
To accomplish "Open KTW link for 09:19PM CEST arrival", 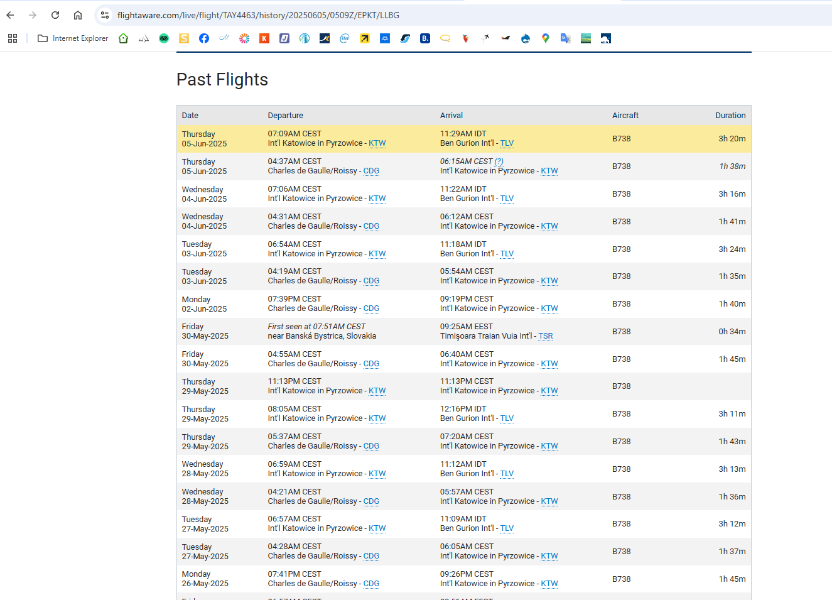I will tap(549, 308).
